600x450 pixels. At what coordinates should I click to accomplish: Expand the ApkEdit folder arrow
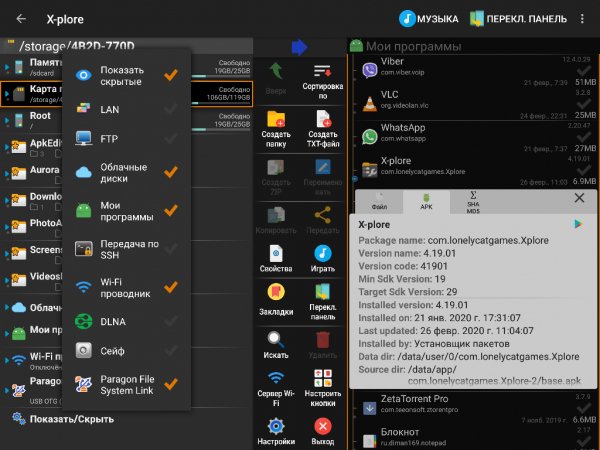[7, 147]
